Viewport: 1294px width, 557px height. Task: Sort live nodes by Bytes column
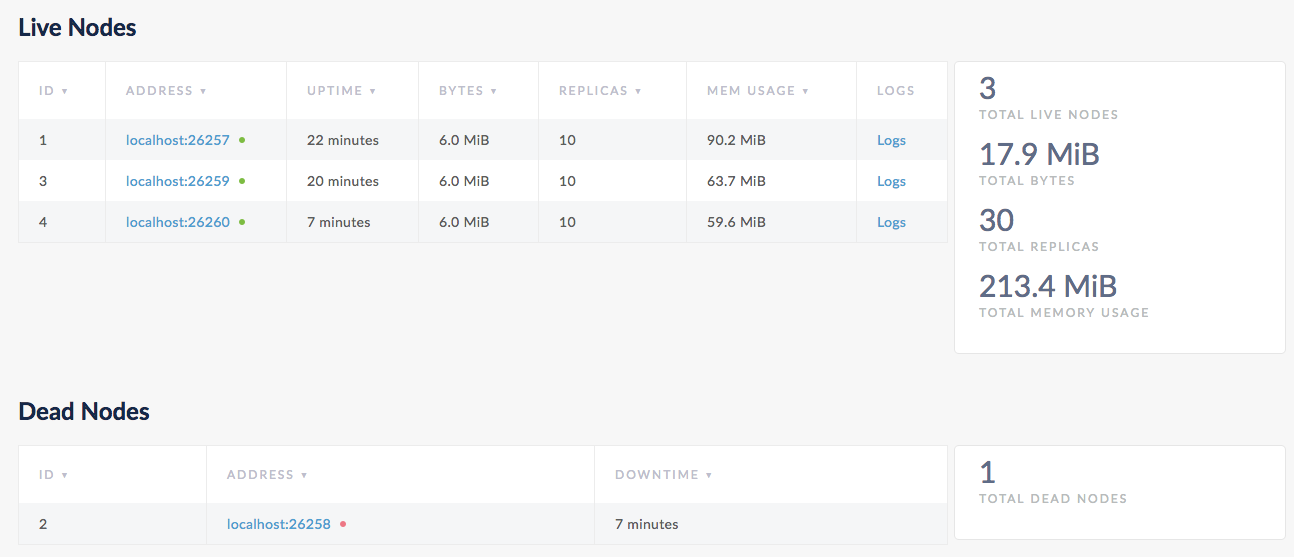point(467,91)
